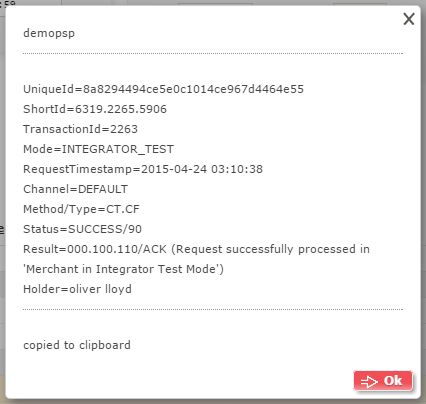
Task: Click the Mode=INTEGRATOR_TEST line
Action: pos(98,149)
